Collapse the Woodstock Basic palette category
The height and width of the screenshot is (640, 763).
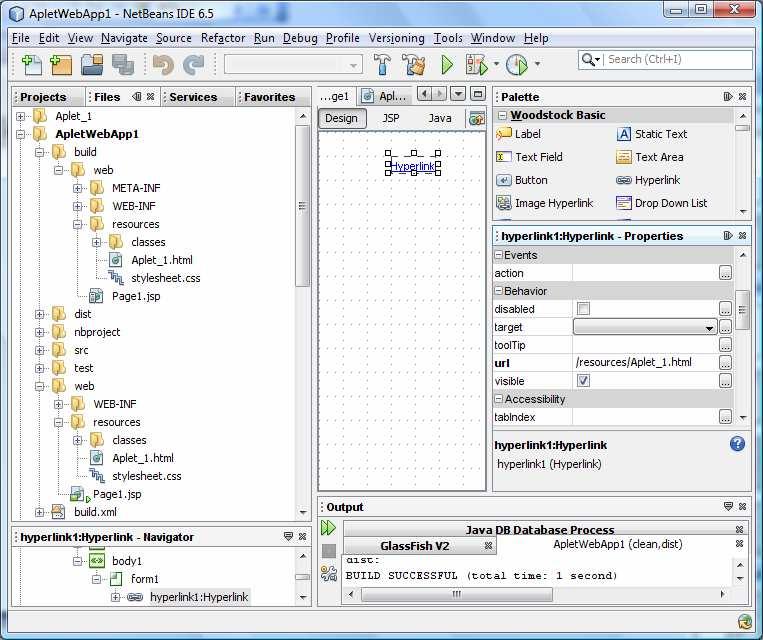502,115
